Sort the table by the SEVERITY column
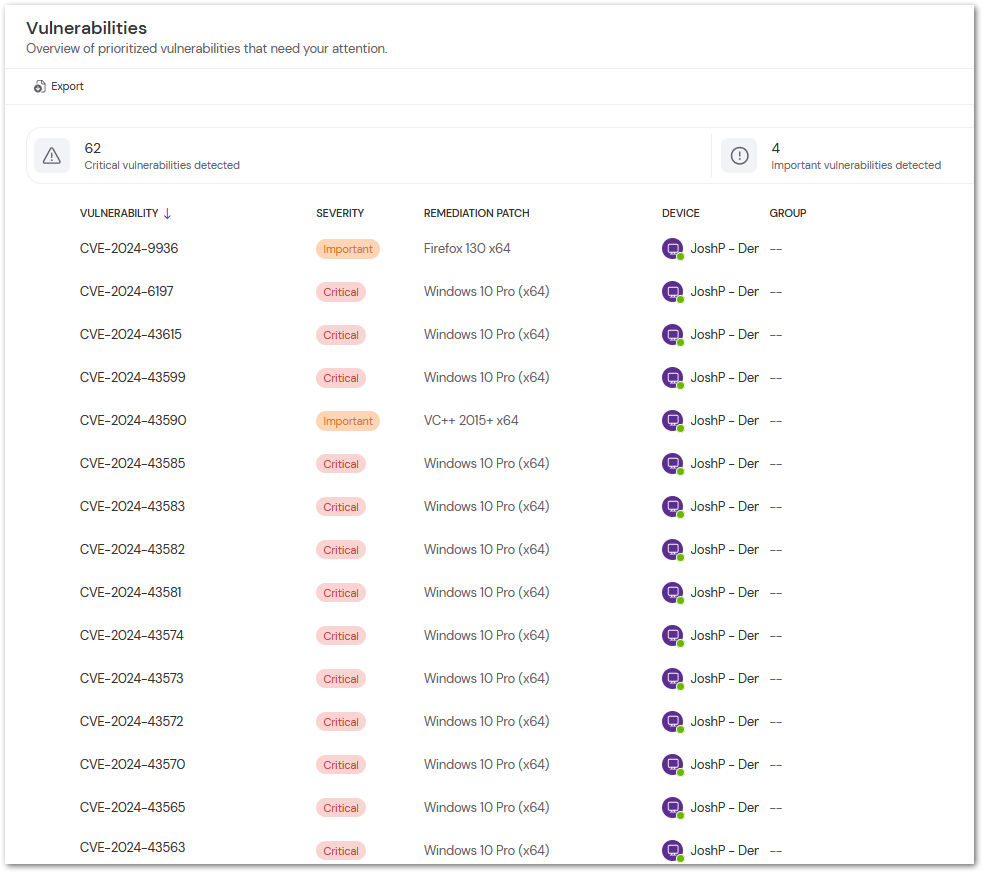 point(339,212)
